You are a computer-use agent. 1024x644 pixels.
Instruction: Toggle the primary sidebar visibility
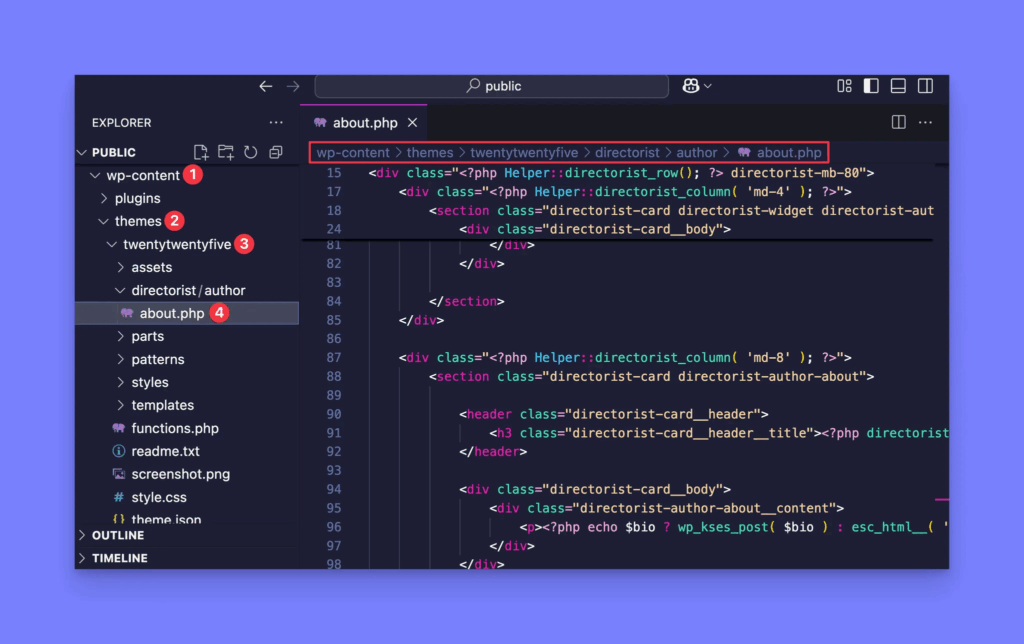tap(871, 86)
